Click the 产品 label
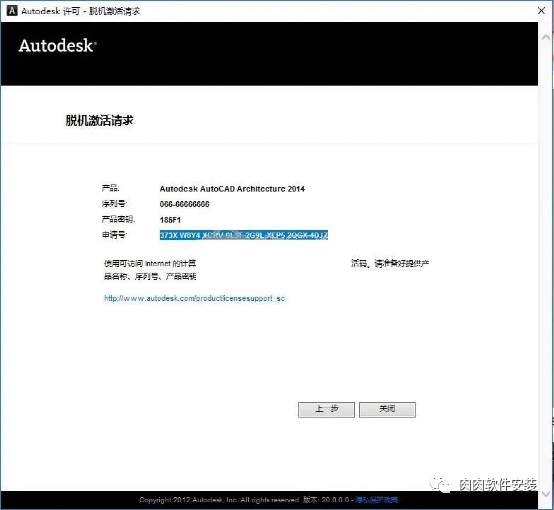Screen dimensions: 554x510 tap(111, 188)
